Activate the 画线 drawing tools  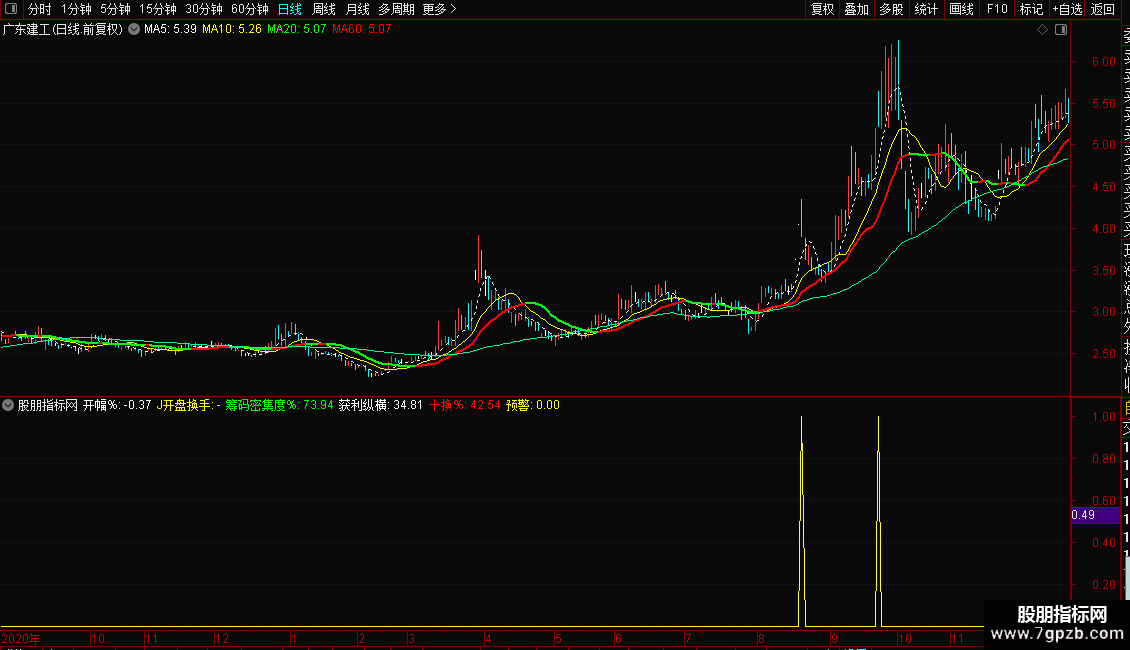click(961, 9)
